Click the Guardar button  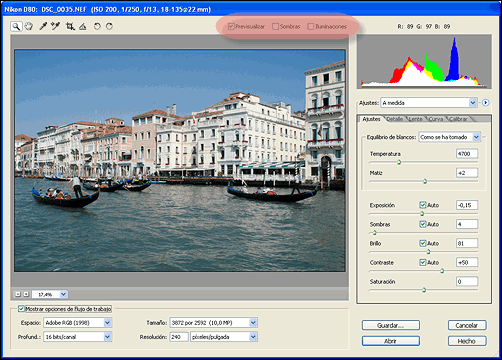(391, 325)
